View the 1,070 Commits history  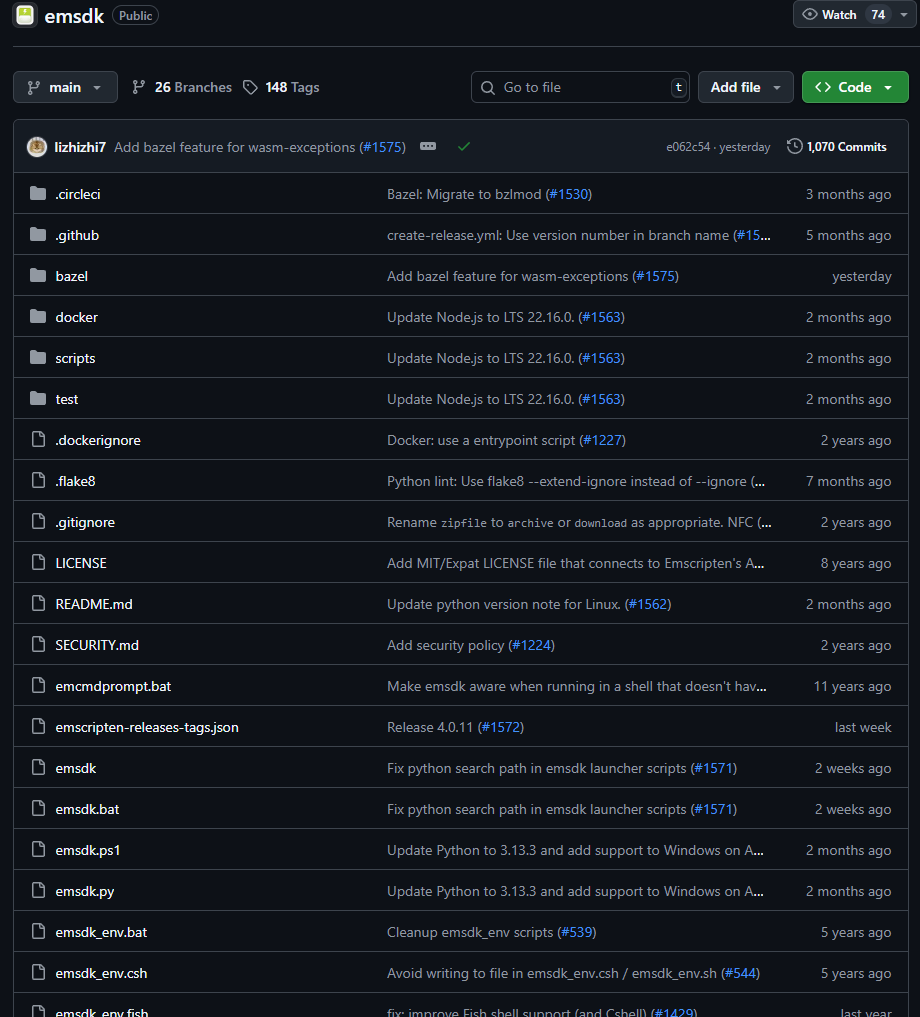[836, 147]
